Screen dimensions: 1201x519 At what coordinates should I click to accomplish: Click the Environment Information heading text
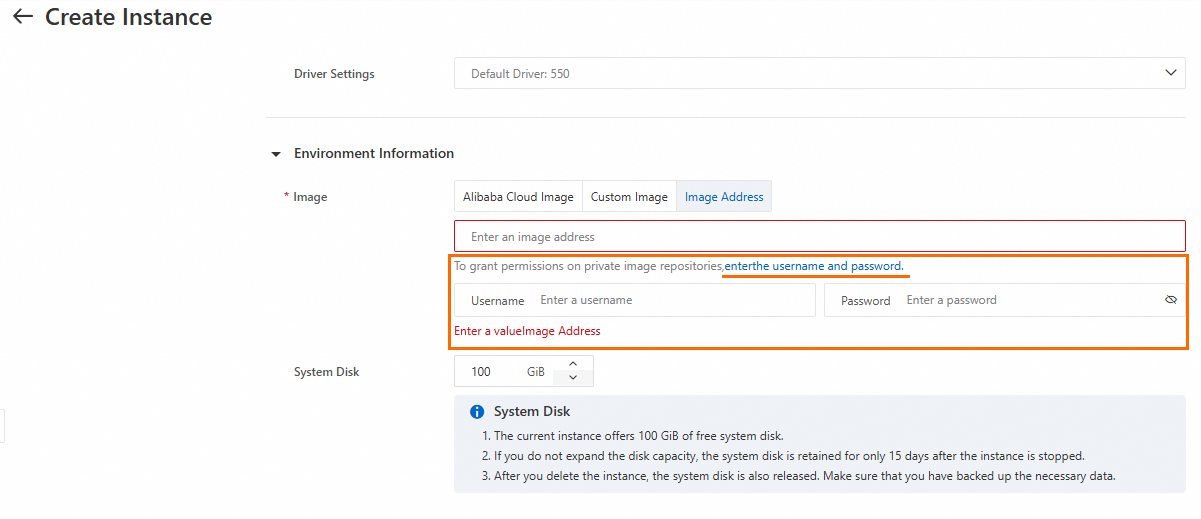pos(374,154)
